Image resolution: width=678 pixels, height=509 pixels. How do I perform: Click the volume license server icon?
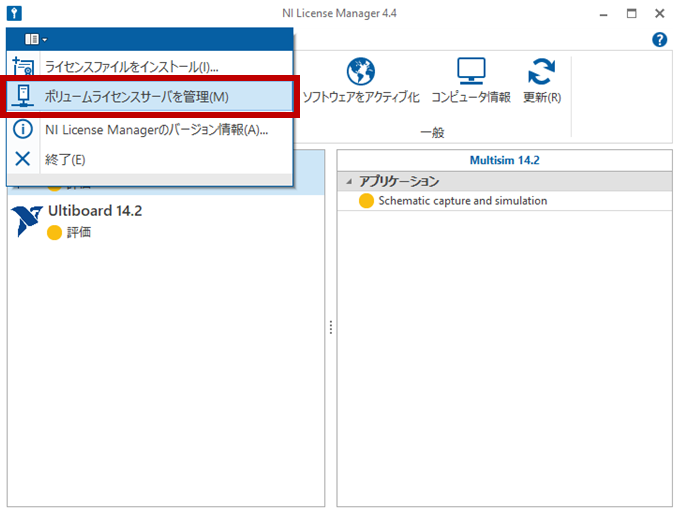(23, 96)
